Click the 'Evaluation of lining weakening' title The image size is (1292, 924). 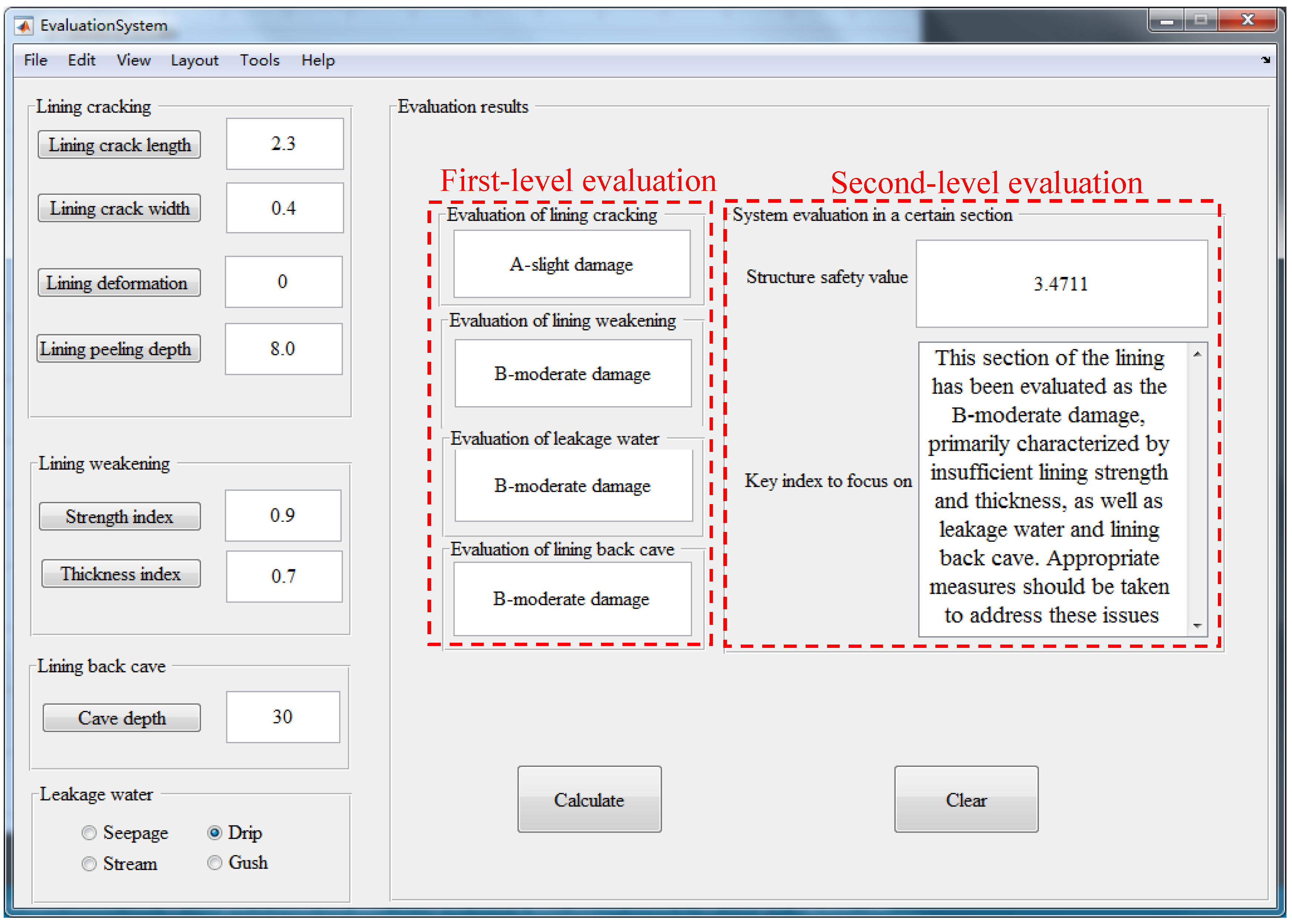[x=562, y=321]
